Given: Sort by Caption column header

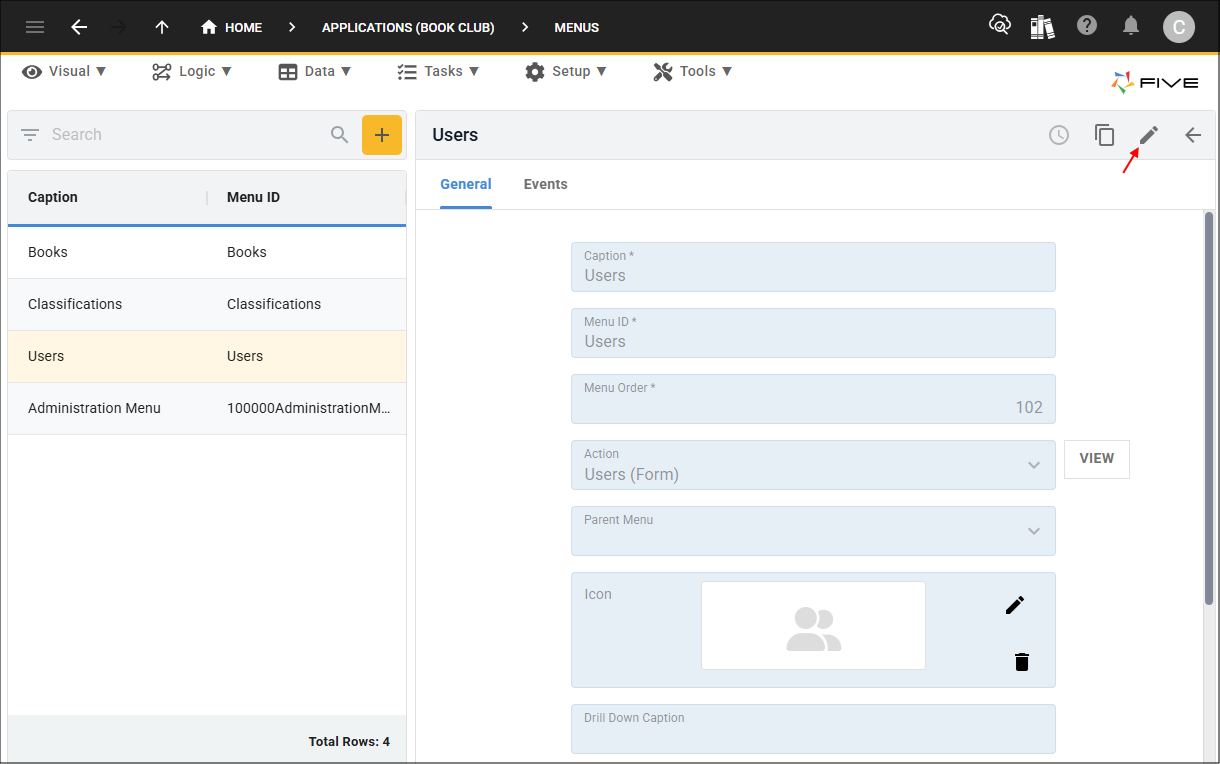Looking at the screenshot, I should [53, 197].
